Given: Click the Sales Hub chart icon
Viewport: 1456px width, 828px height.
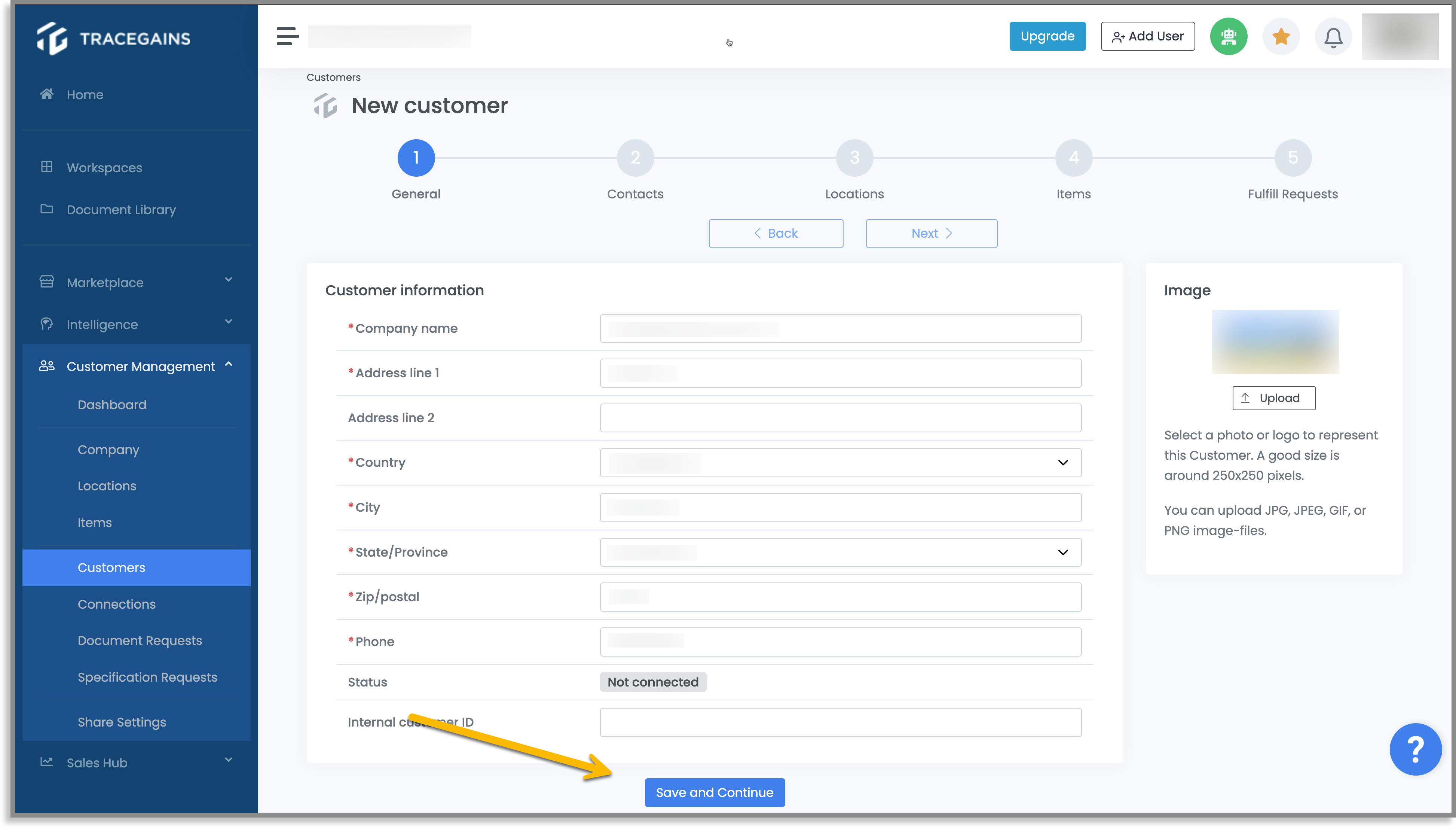Looking at the screenshot, I should pyautogui.click(x=47, y=761).
